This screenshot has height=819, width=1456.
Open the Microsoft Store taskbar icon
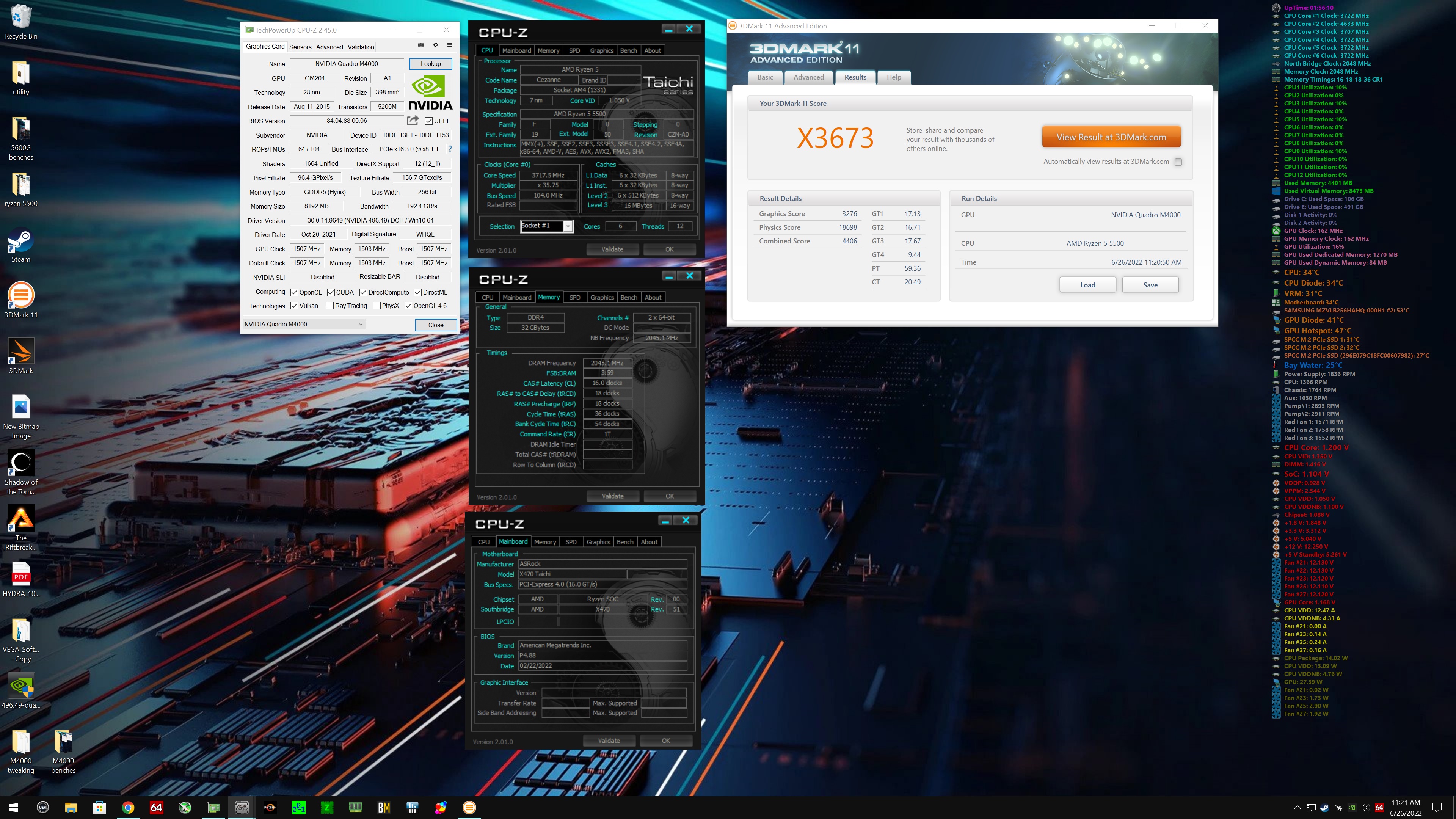tap(99, 807)
